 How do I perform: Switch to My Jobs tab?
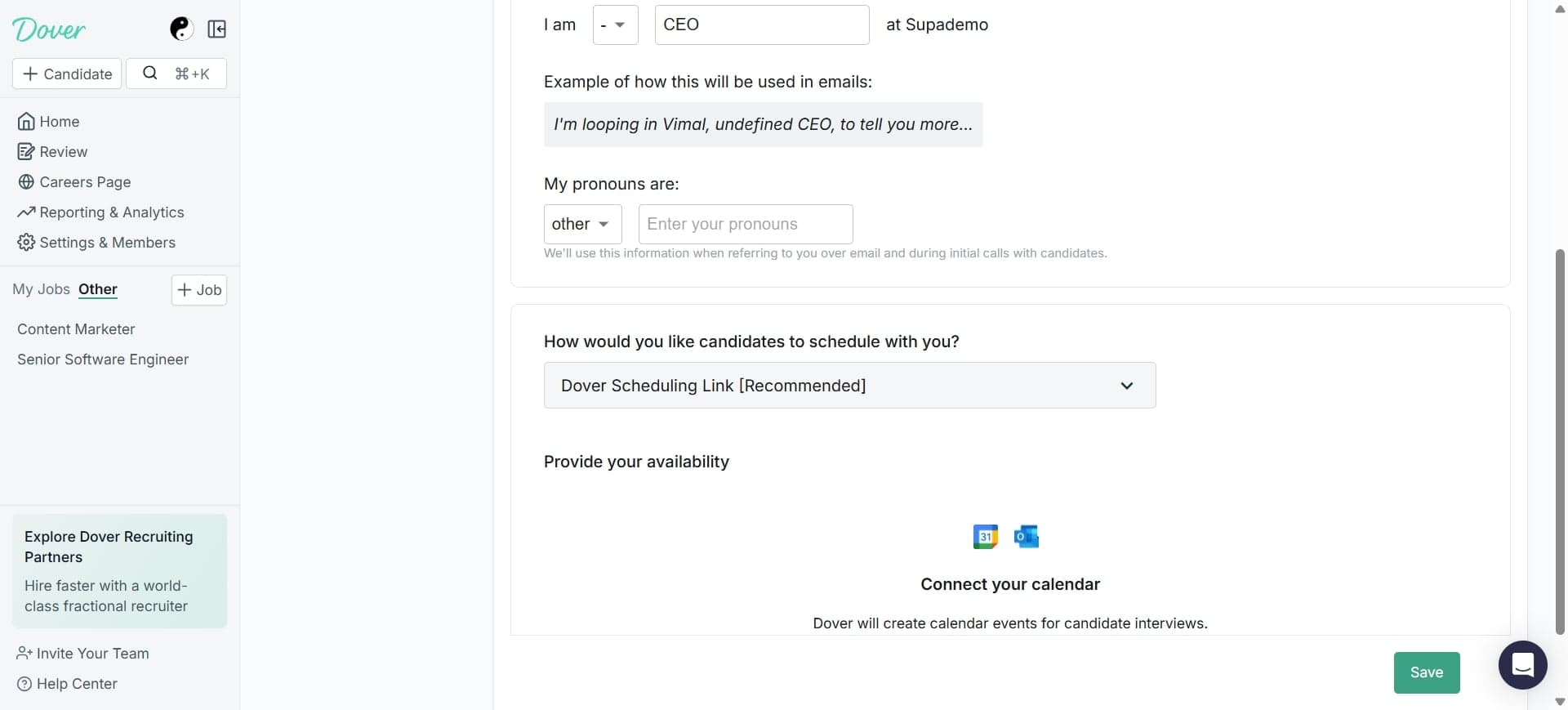[x=41, y=289]
